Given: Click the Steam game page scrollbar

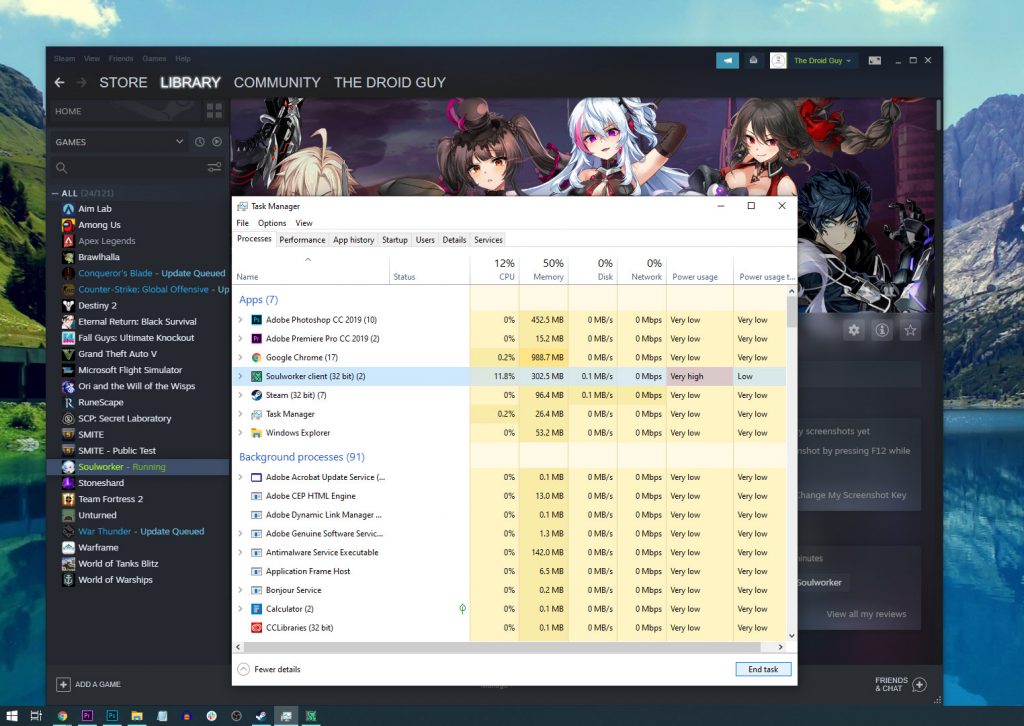Looking at the screenshot, I should [939, 118].
